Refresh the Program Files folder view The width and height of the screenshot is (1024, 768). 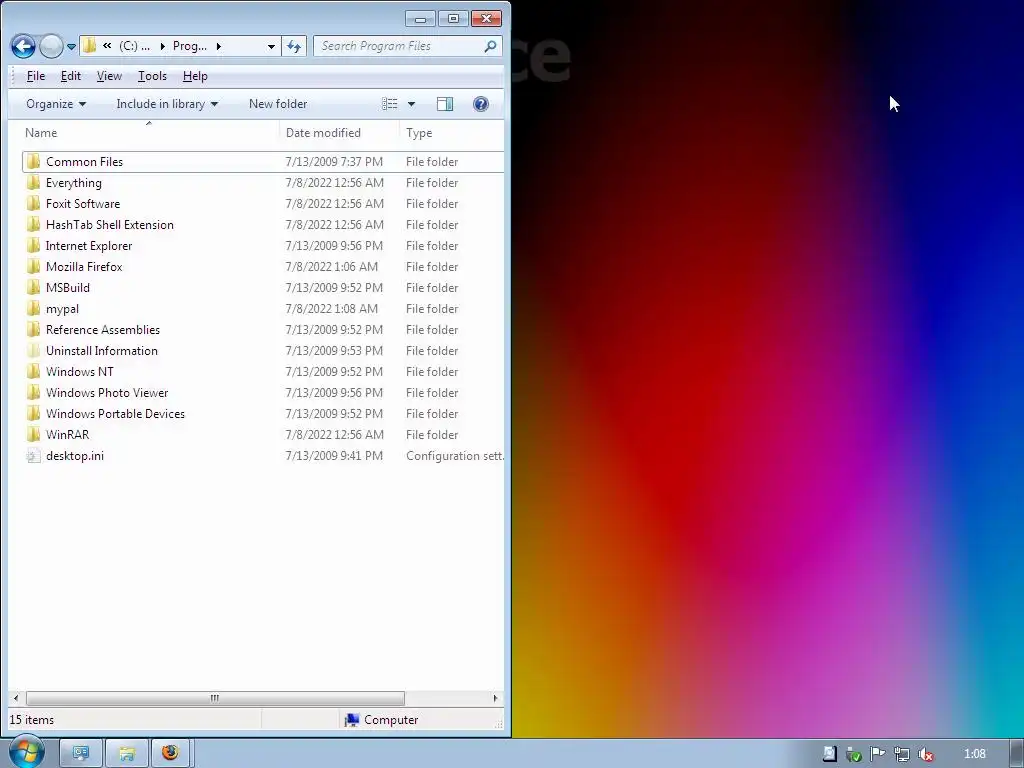(294, 46)
